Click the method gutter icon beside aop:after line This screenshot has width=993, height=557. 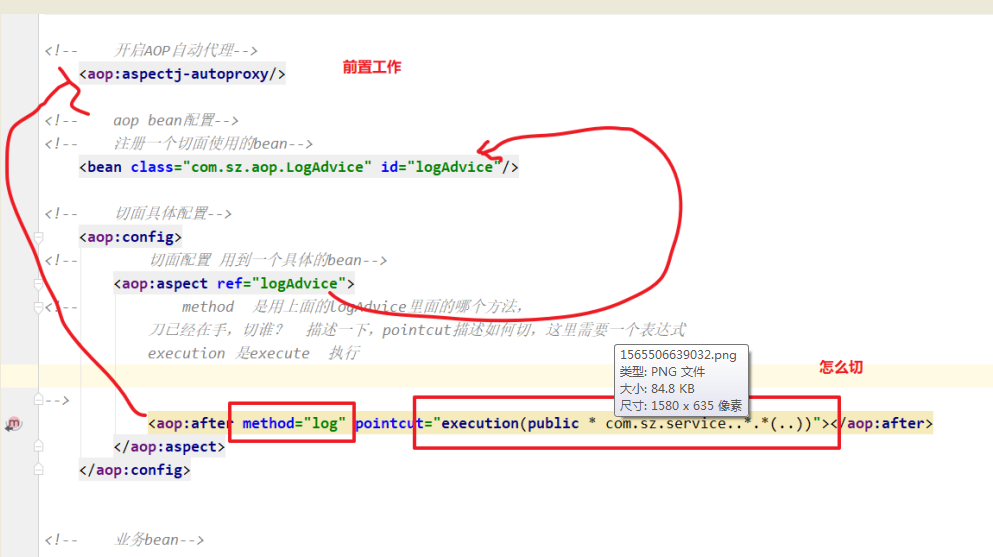click(13, 423)
